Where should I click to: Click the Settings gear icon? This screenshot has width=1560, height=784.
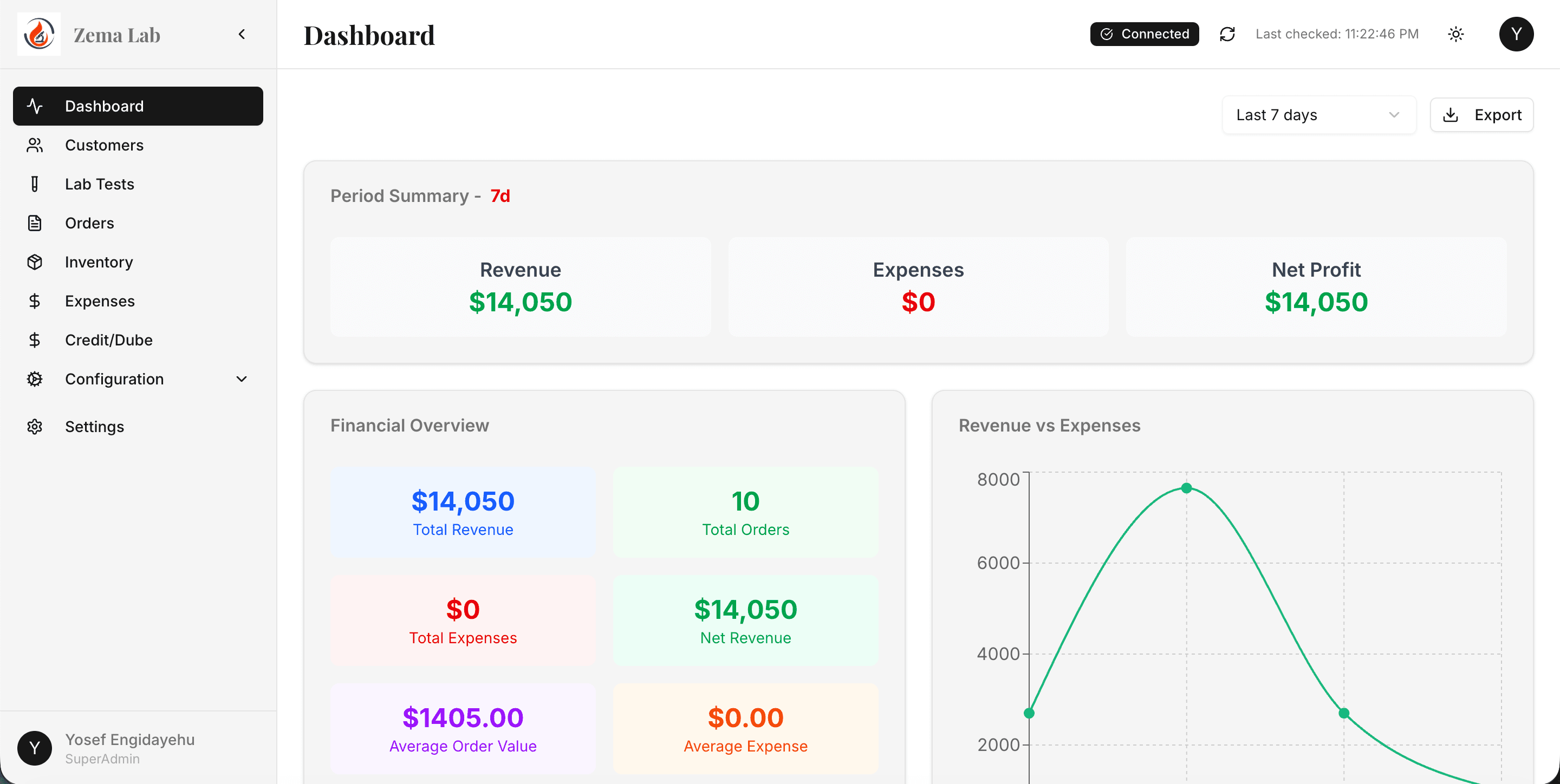35,427
